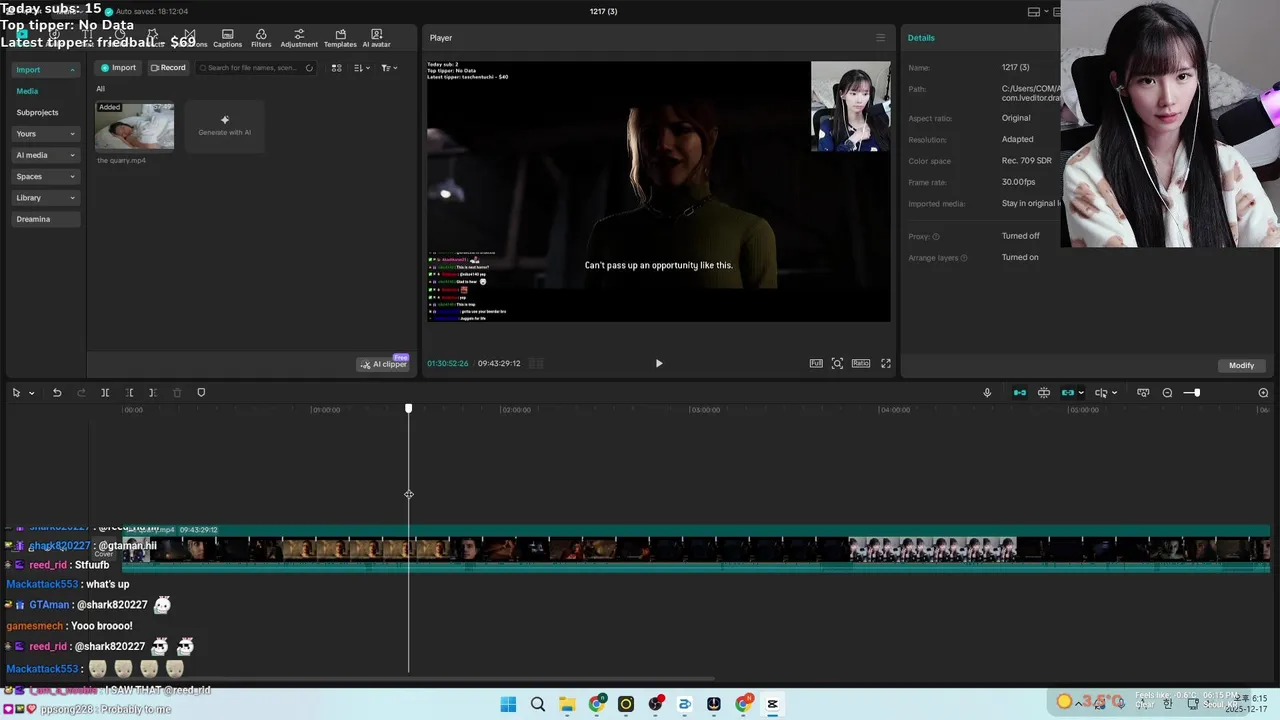The width and height of the screenshot is (1280, 720).
Task: Expand the Spaces section
Action: [x=45, y=176]
